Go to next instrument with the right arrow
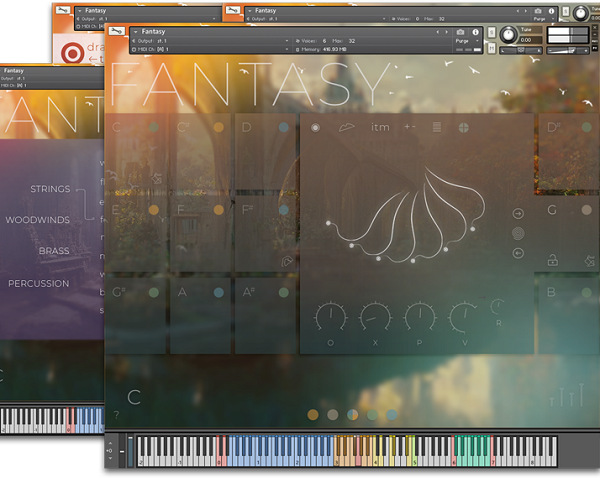 [x=446, y=32]
